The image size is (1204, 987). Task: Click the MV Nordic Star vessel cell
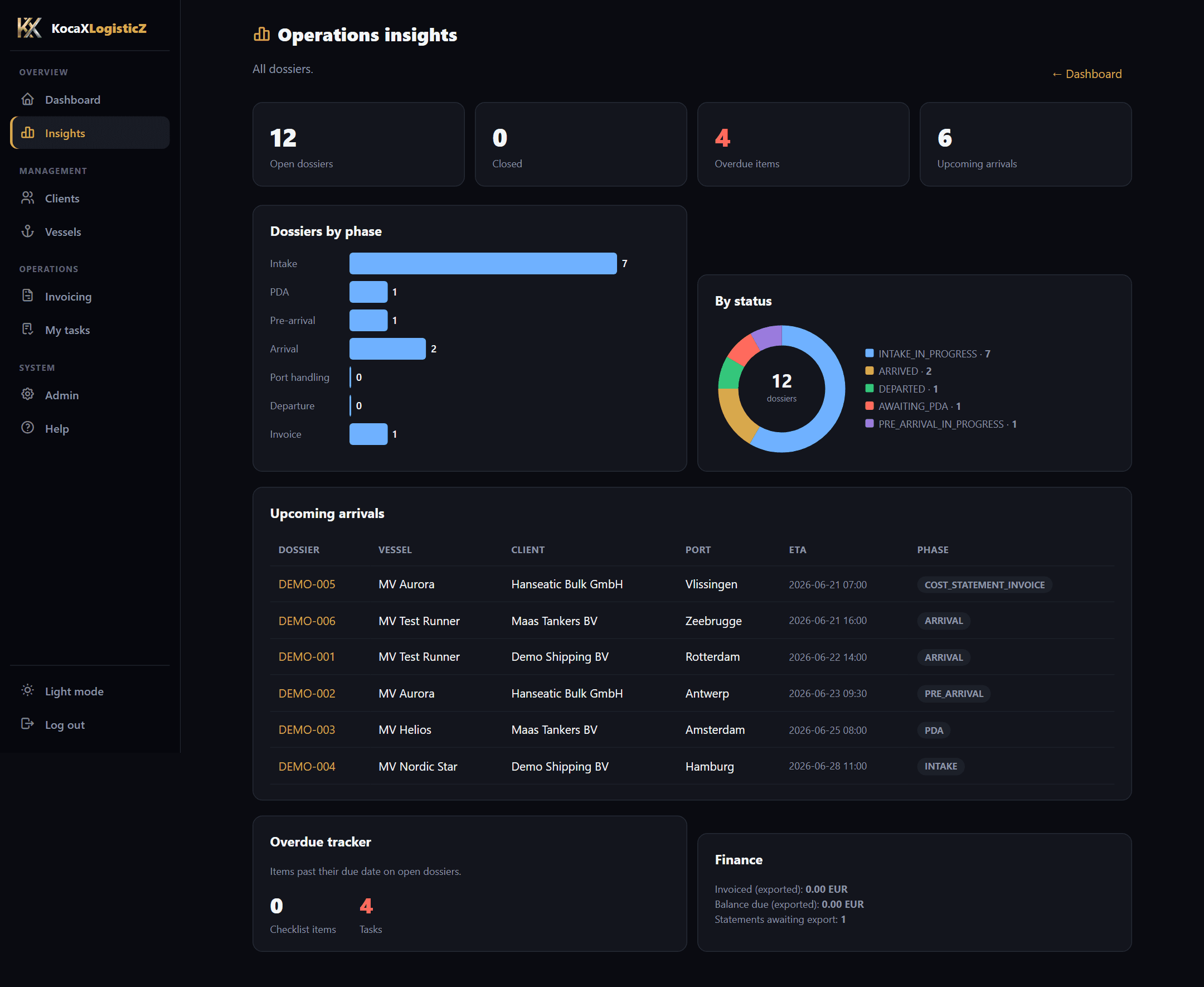click(x=417, y=766)
